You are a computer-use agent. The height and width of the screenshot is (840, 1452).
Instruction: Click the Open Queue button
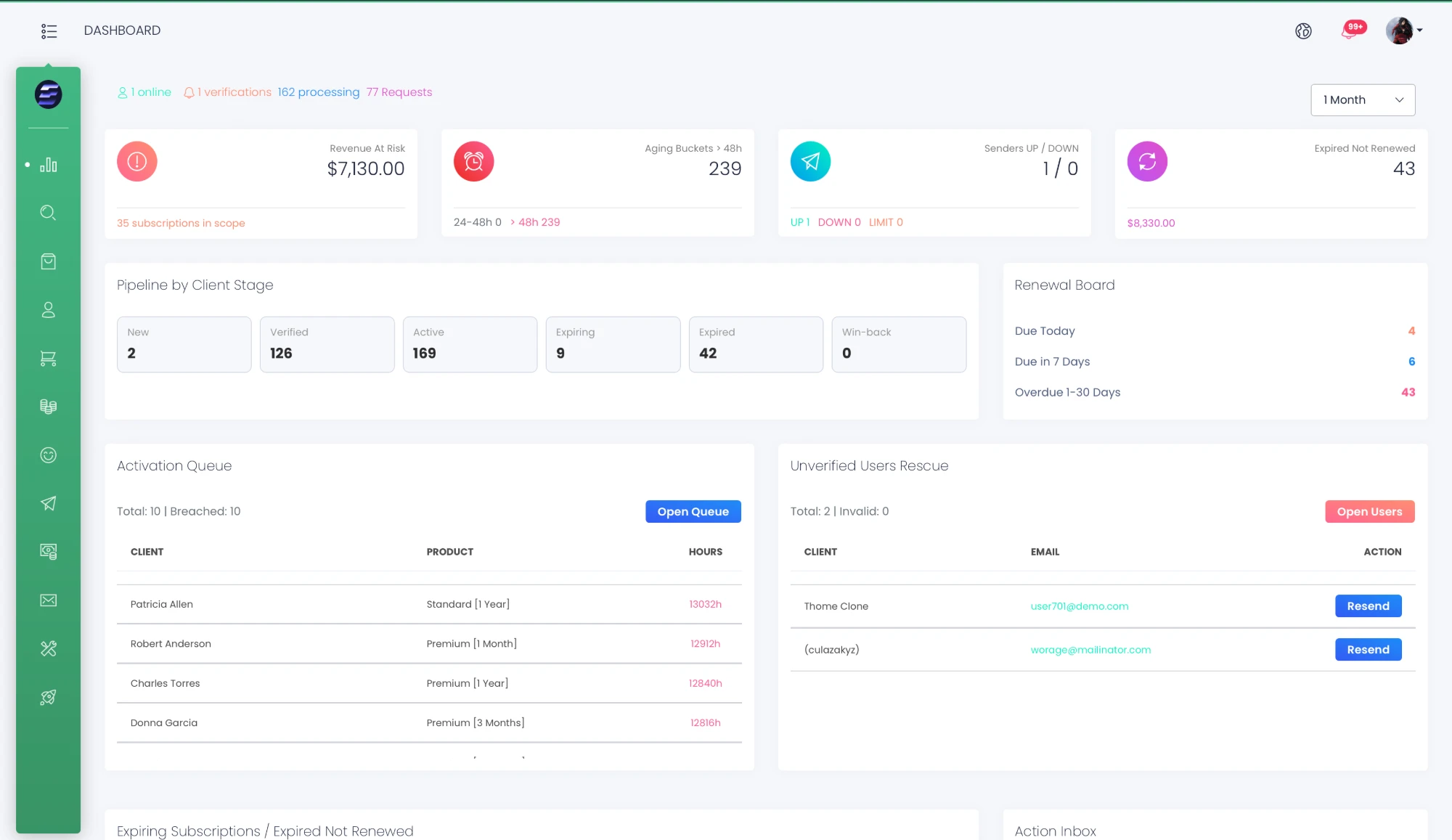693,511
